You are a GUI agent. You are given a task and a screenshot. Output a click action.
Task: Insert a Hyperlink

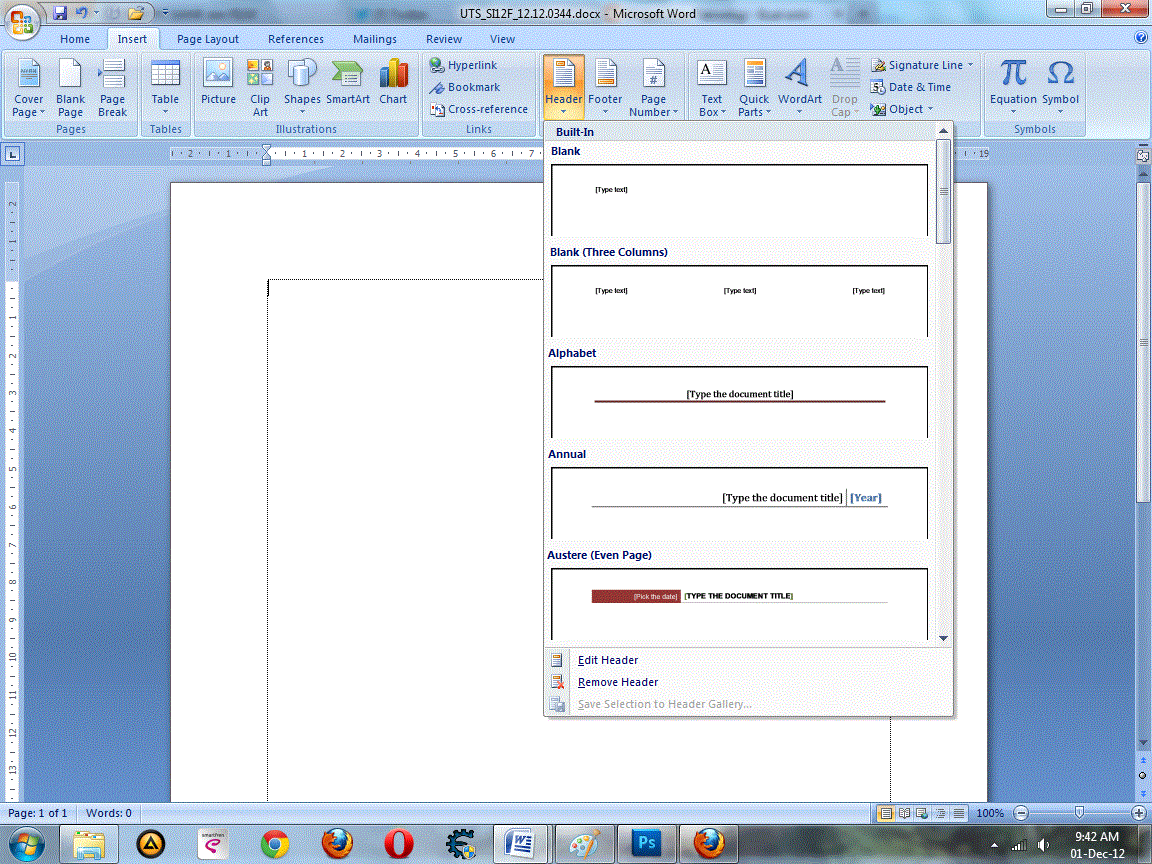(464, 65)
